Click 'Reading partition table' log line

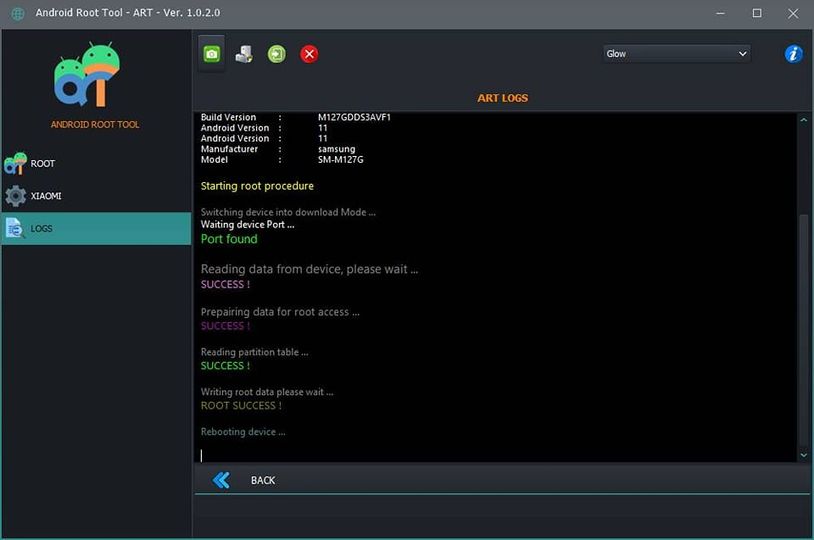tap(254, 352)
